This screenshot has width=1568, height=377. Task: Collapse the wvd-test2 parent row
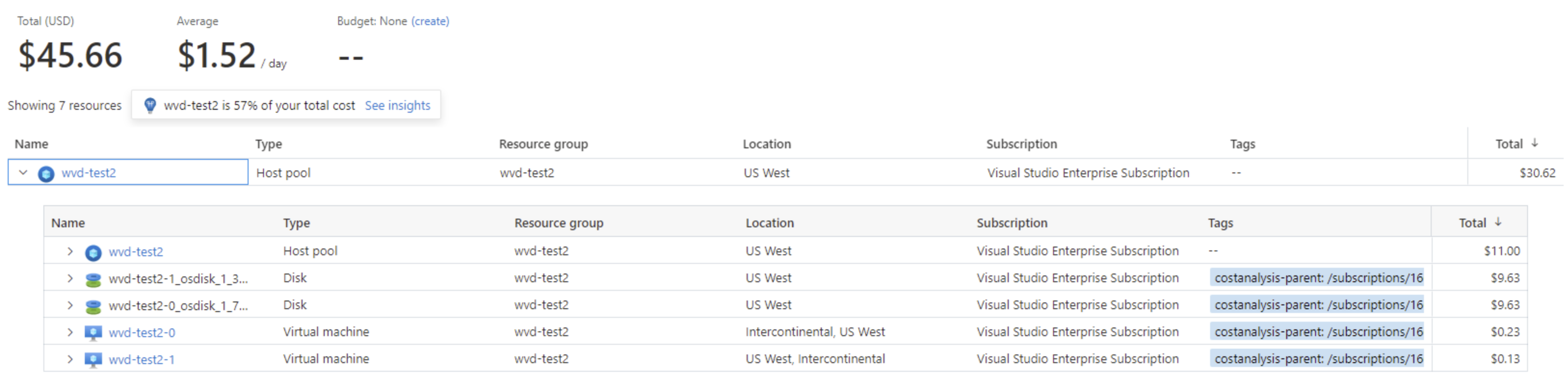(x=23, y=173)
